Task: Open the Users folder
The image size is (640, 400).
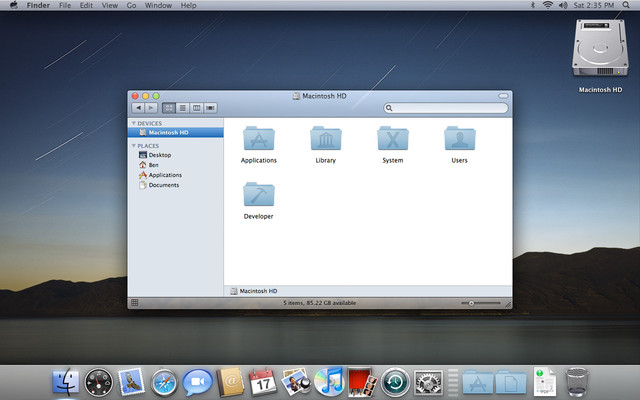Action: pyautogui.click(x=459, y=138)
